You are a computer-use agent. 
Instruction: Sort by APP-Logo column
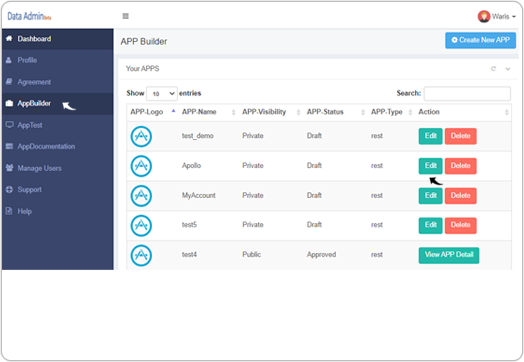tap(152, 112)
